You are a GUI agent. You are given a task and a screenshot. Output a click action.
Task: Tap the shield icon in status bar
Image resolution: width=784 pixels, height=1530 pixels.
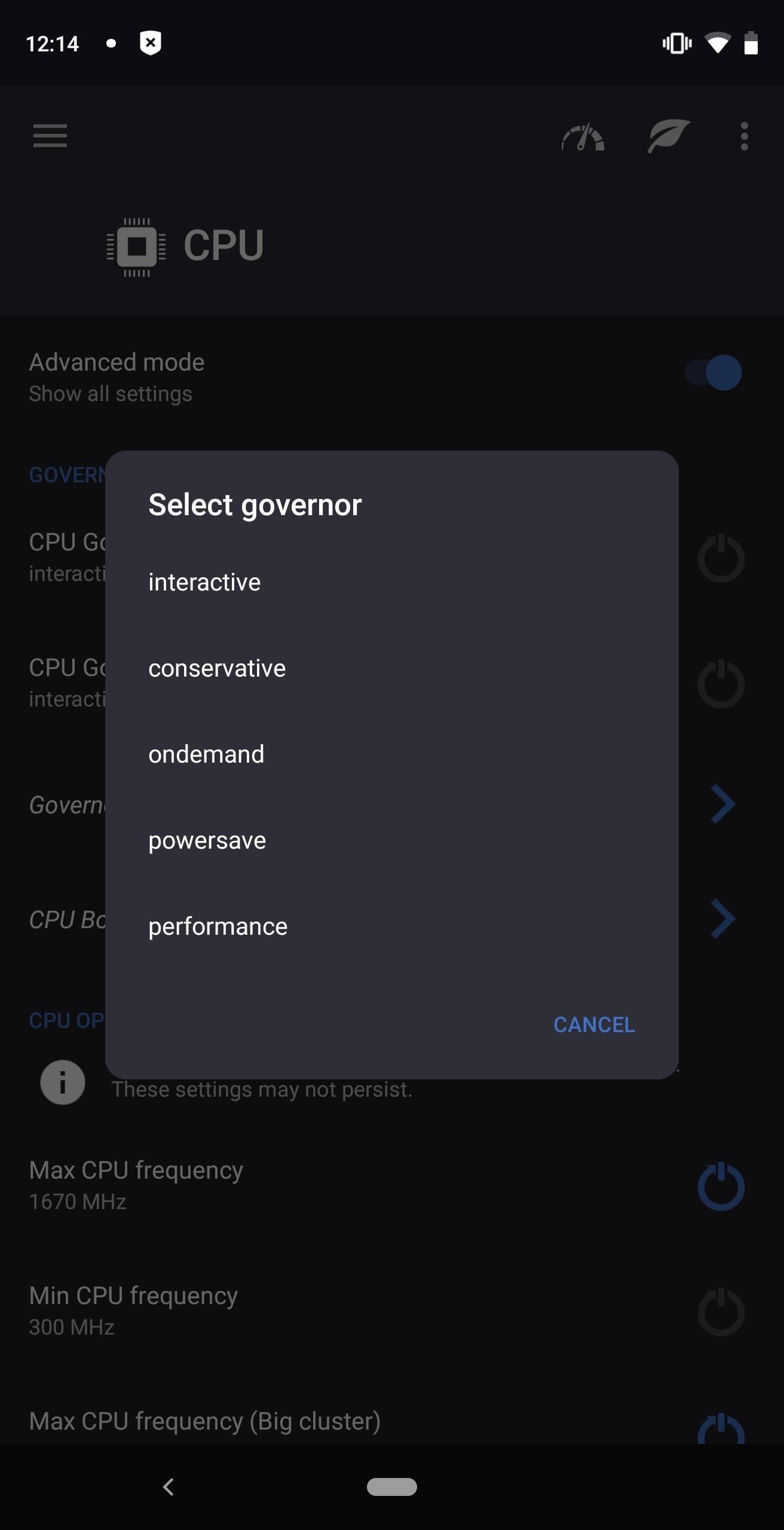coord(150,43)
